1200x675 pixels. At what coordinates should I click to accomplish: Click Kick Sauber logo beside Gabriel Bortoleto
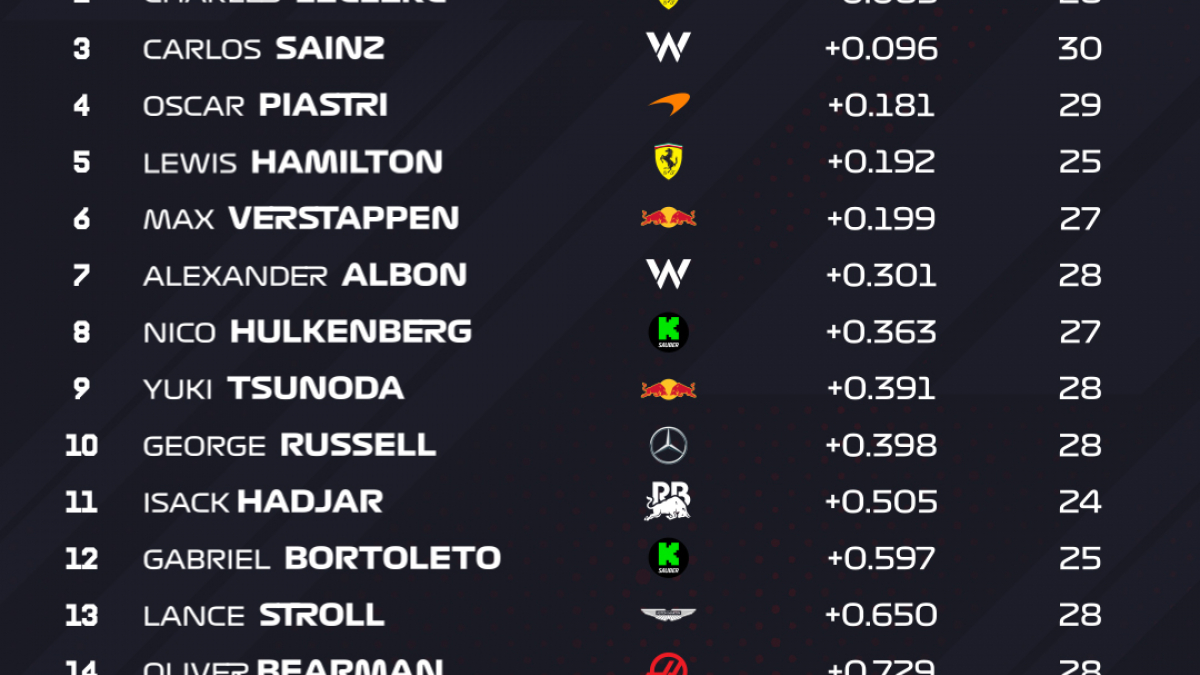click(x=668, y=558)
